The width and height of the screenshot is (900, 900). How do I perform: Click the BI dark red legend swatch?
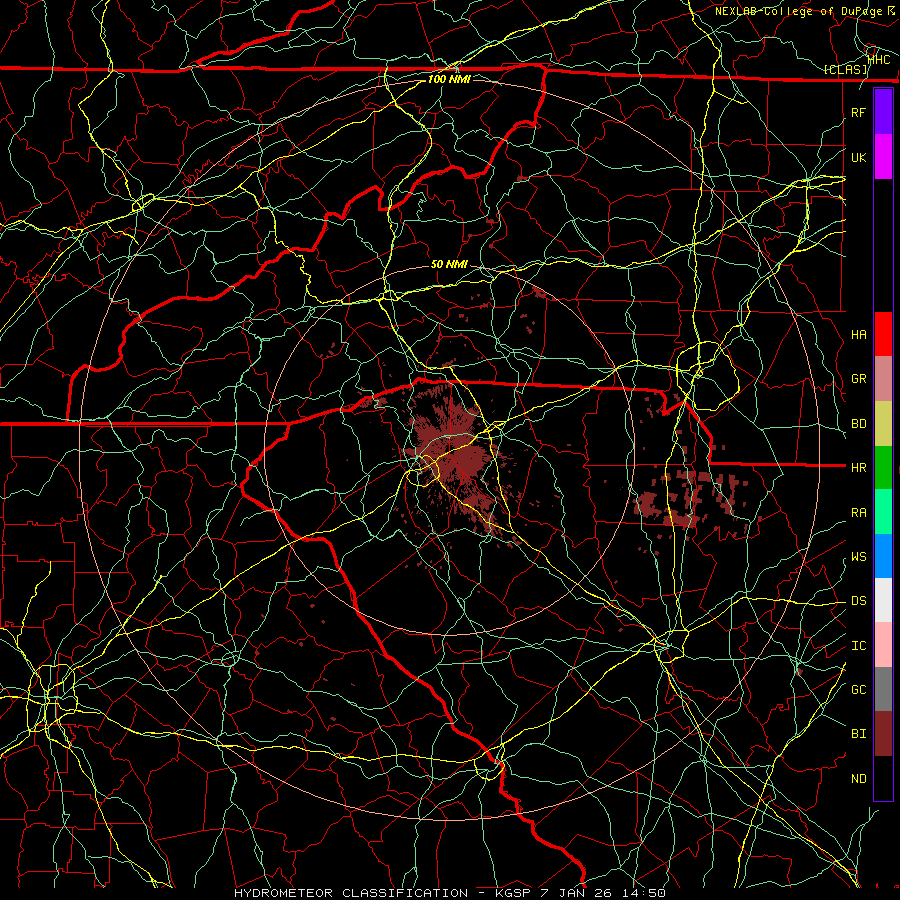click(883, 734)
